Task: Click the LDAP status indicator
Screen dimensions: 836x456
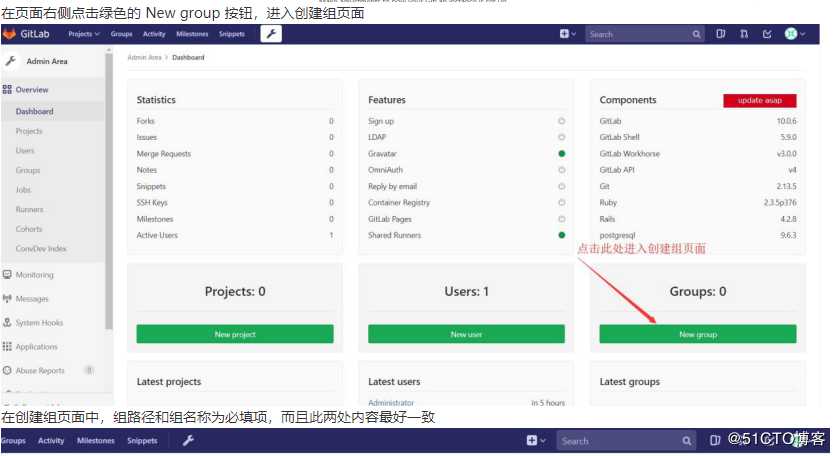Action: click(561, 137)
